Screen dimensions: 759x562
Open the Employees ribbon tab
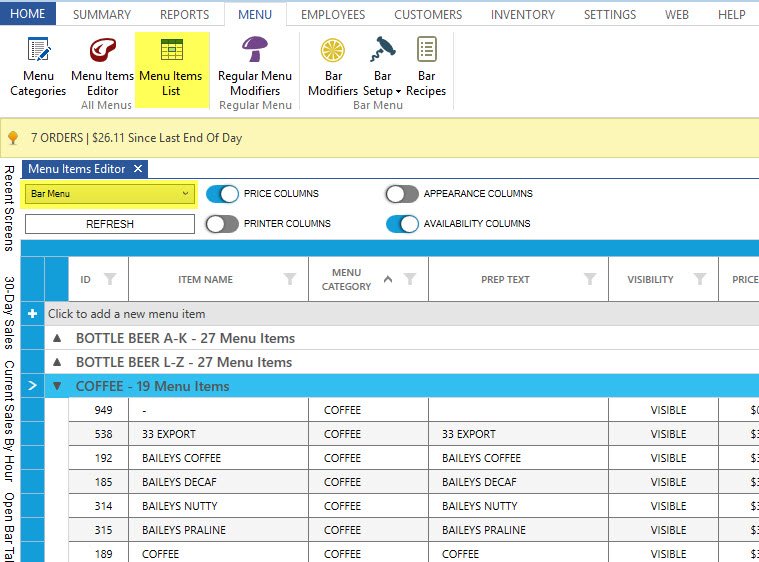point(333,14)
